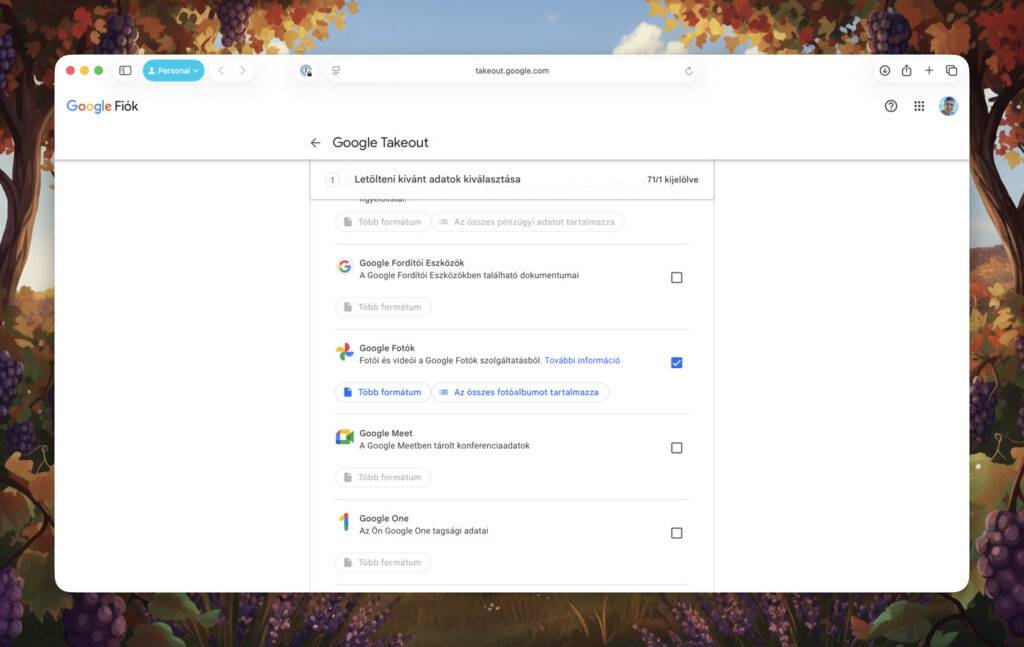Click the Google One title text
This screenshot has width=1024, height=647.
point(384,518)
